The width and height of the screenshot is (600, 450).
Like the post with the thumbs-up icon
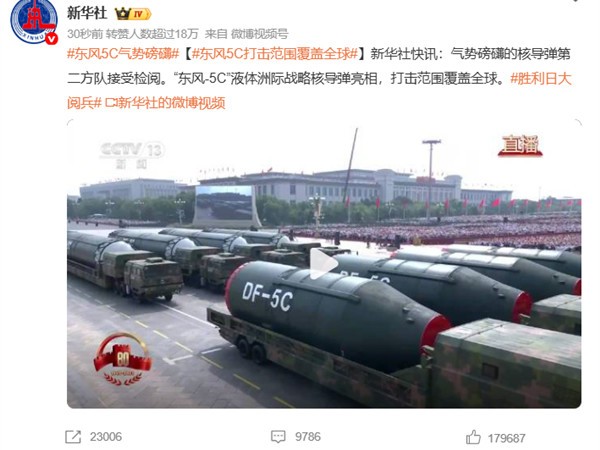coord(473,437)
